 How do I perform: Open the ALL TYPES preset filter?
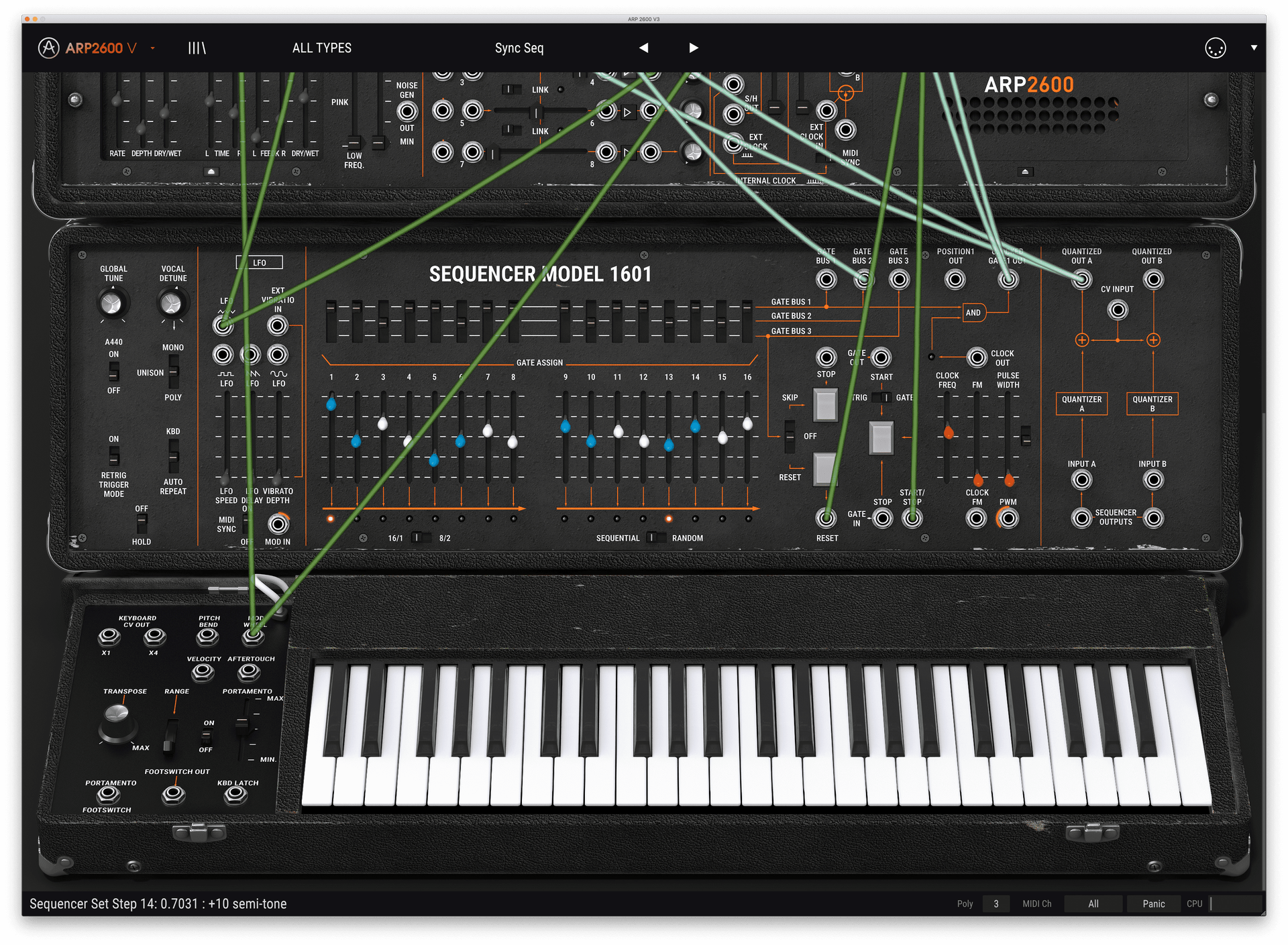[322, 48]
